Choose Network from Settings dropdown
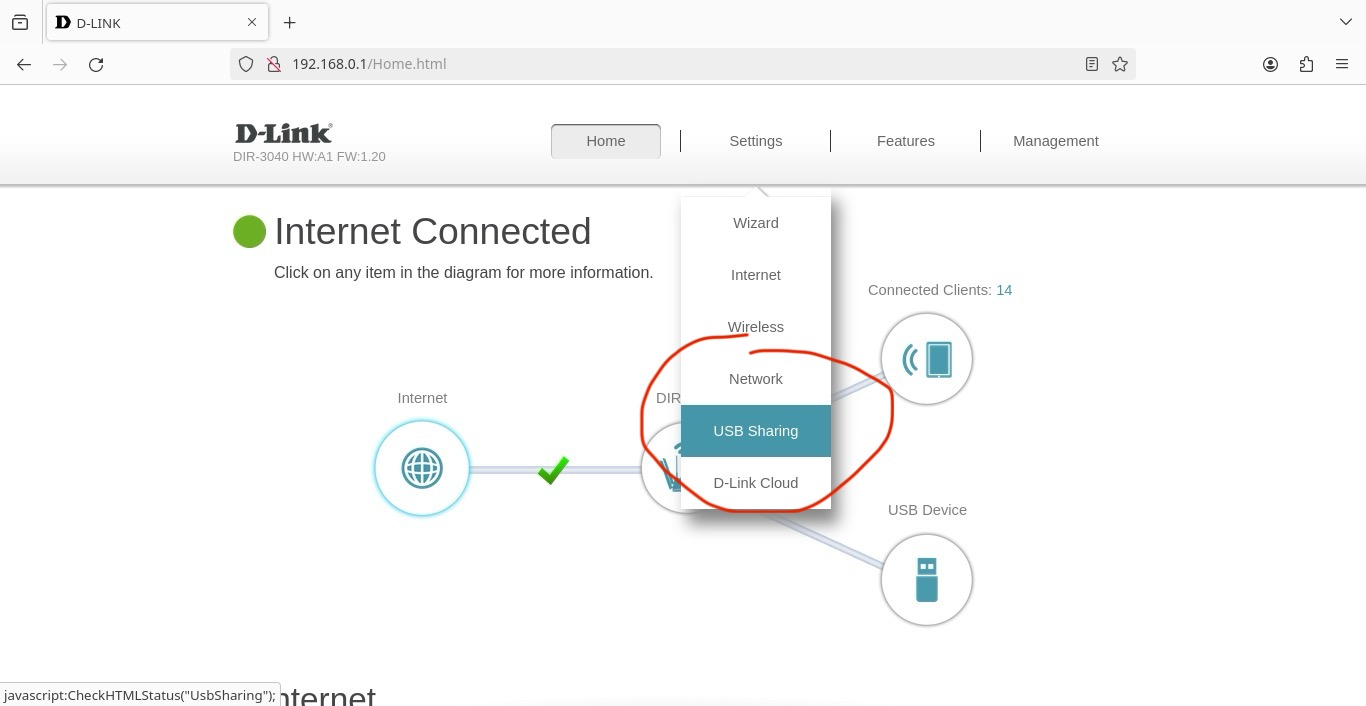This screenshot has width=1366, height=706. click(x=756, y=379)
